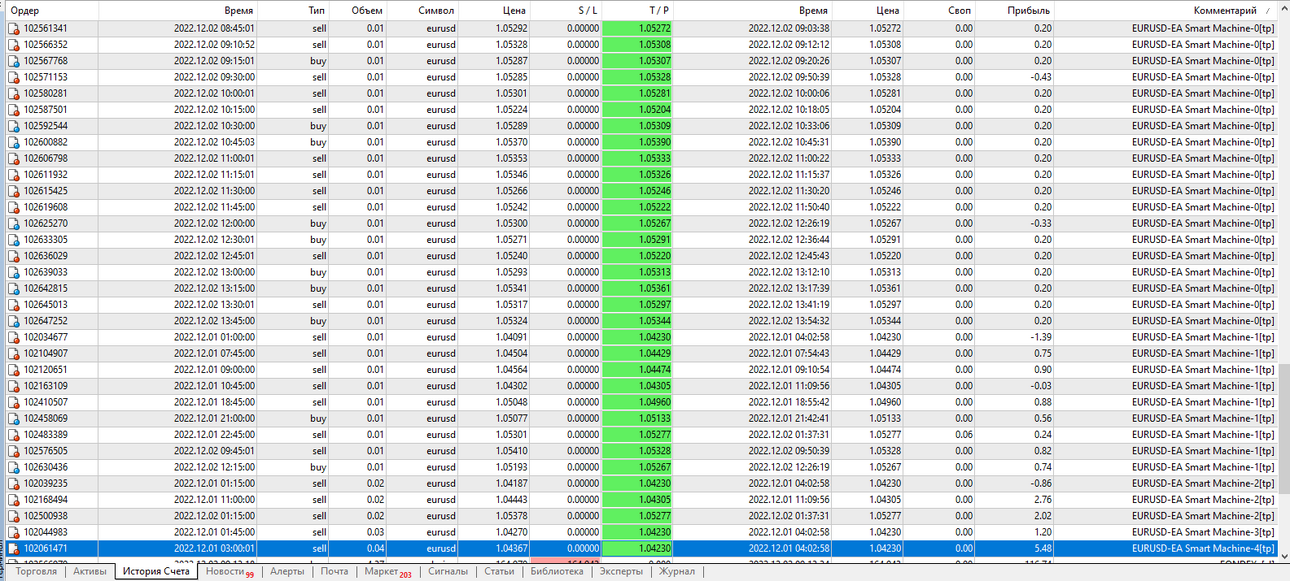
Task: Open the Журнал tab
Action: (677, 572)
